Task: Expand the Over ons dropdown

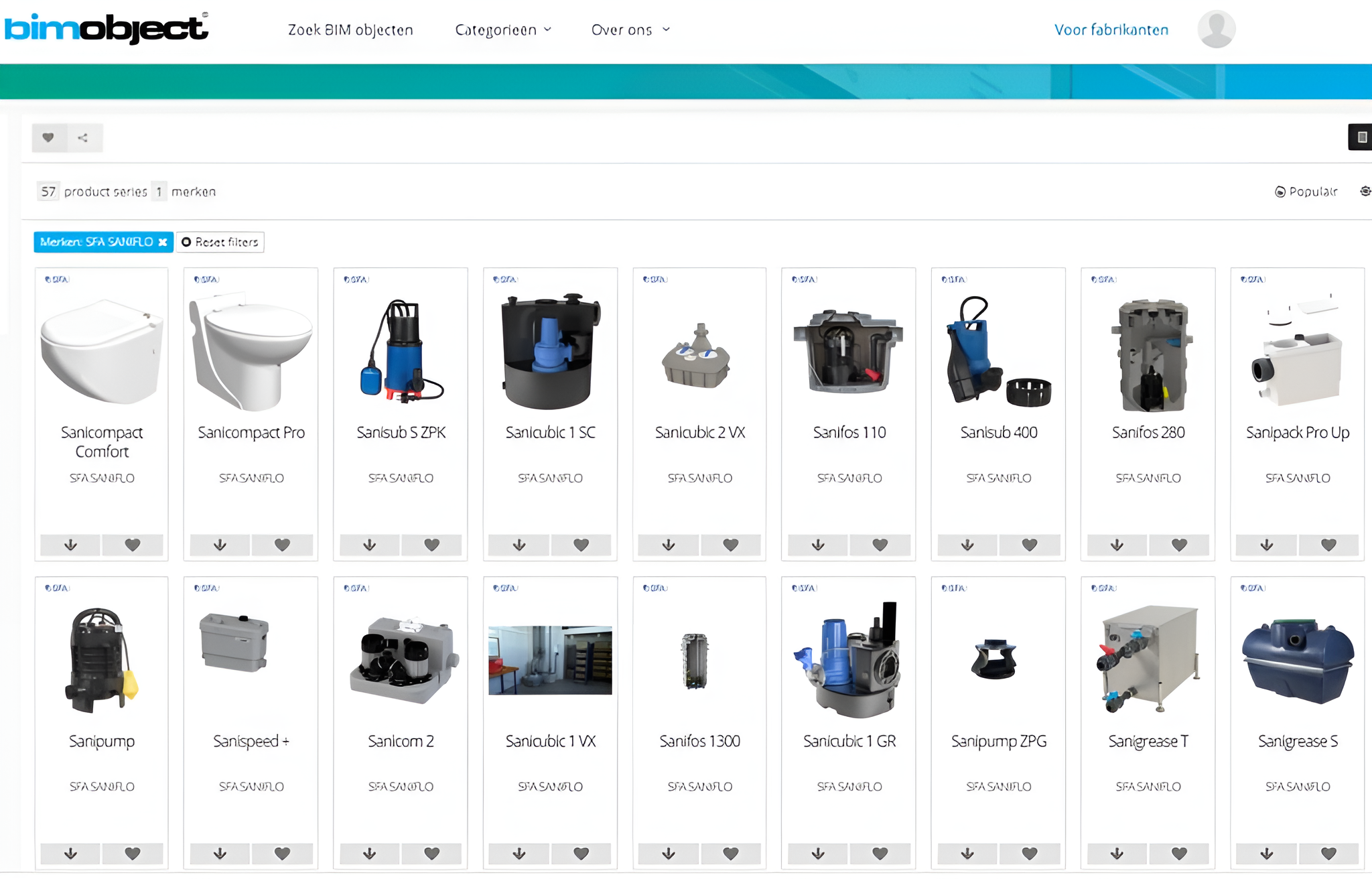Action: coord(630,30)
